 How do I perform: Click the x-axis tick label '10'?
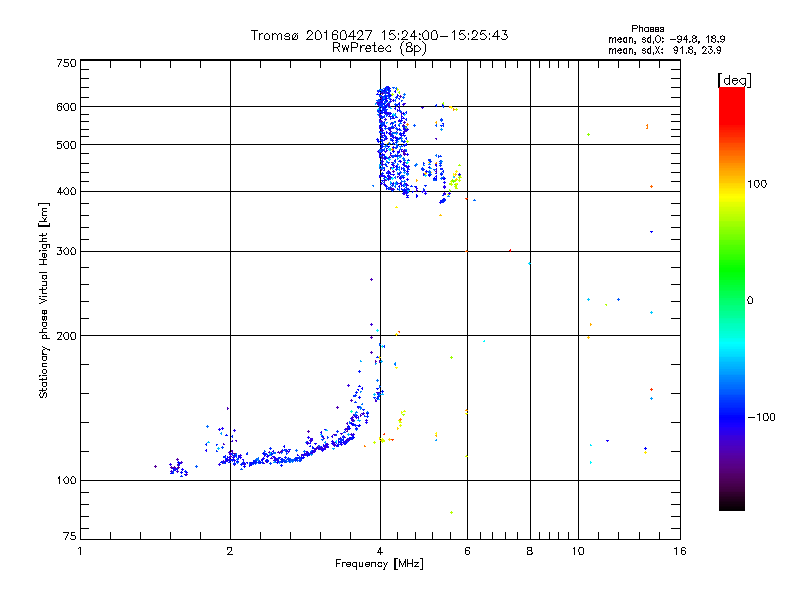coord(578,551)
